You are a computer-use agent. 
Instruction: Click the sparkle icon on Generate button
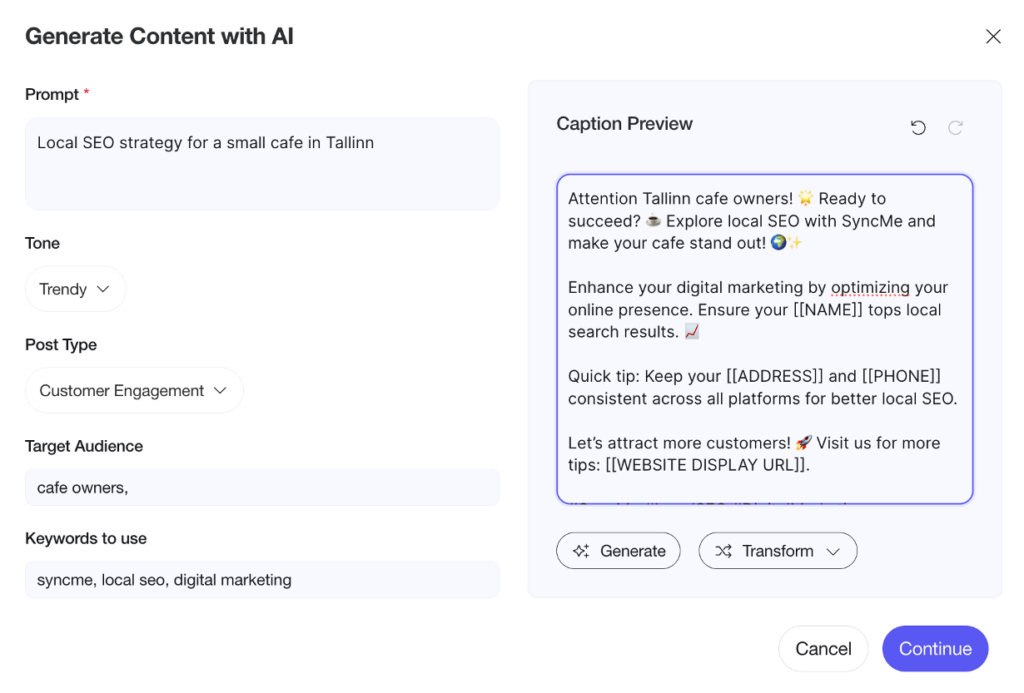[581, 551]
